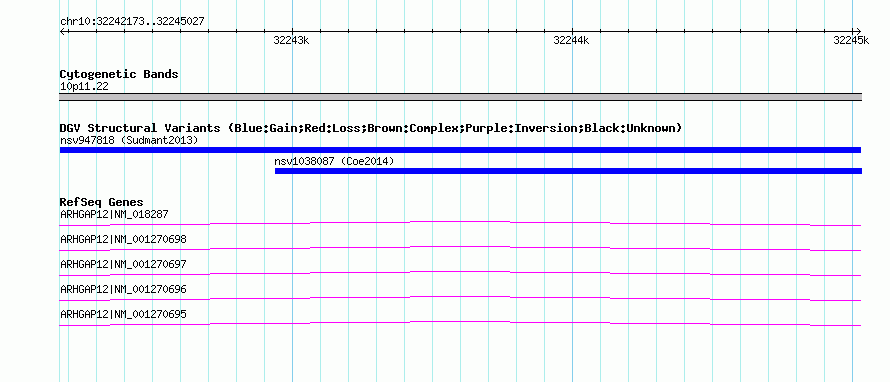This screenshot has height=382, width=890.
Task: Click the 32245k ruler mark
Action: coord(851,40)
